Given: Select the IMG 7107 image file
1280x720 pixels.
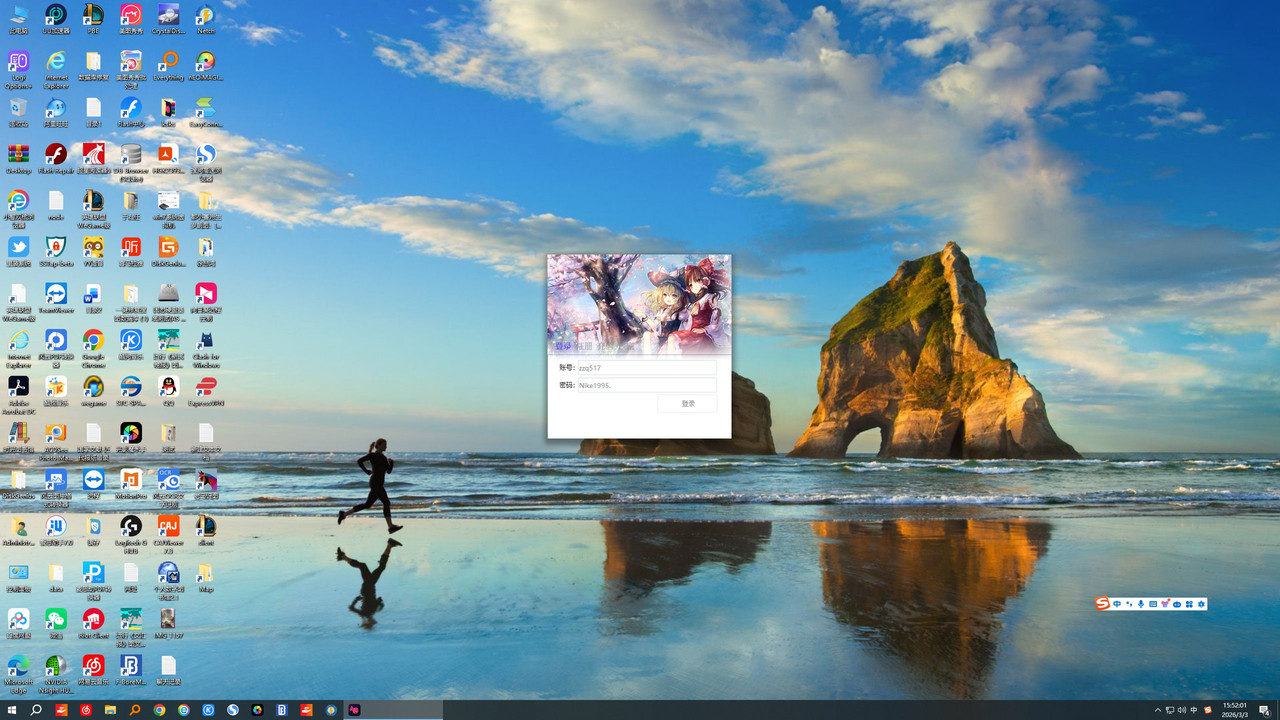Looking at the screenshot, I should click(x=168, y=624).
